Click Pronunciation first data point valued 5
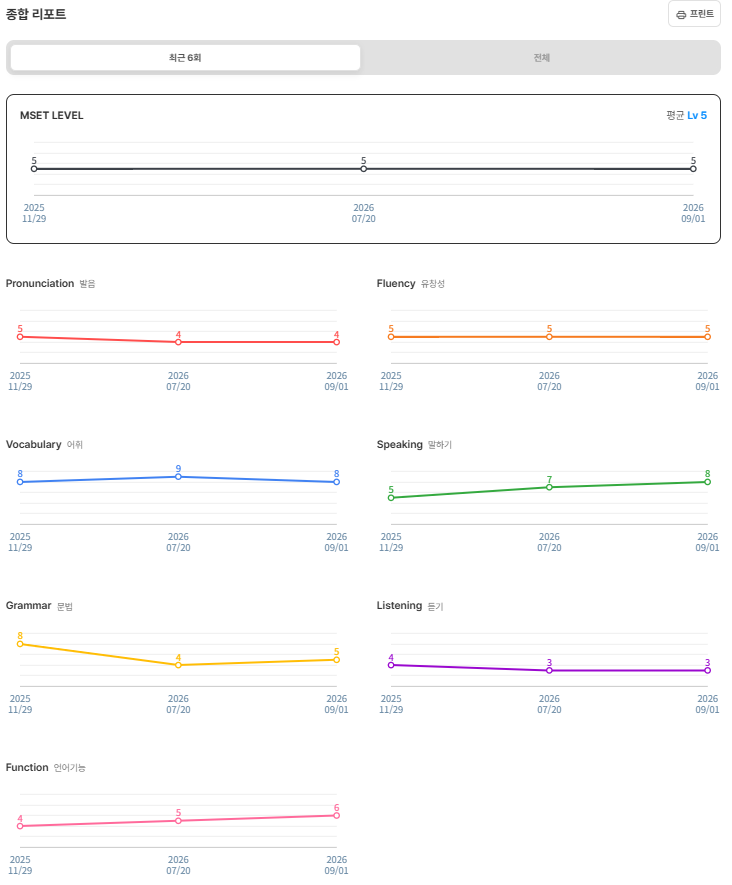The image size is (732, 885). 20,337
